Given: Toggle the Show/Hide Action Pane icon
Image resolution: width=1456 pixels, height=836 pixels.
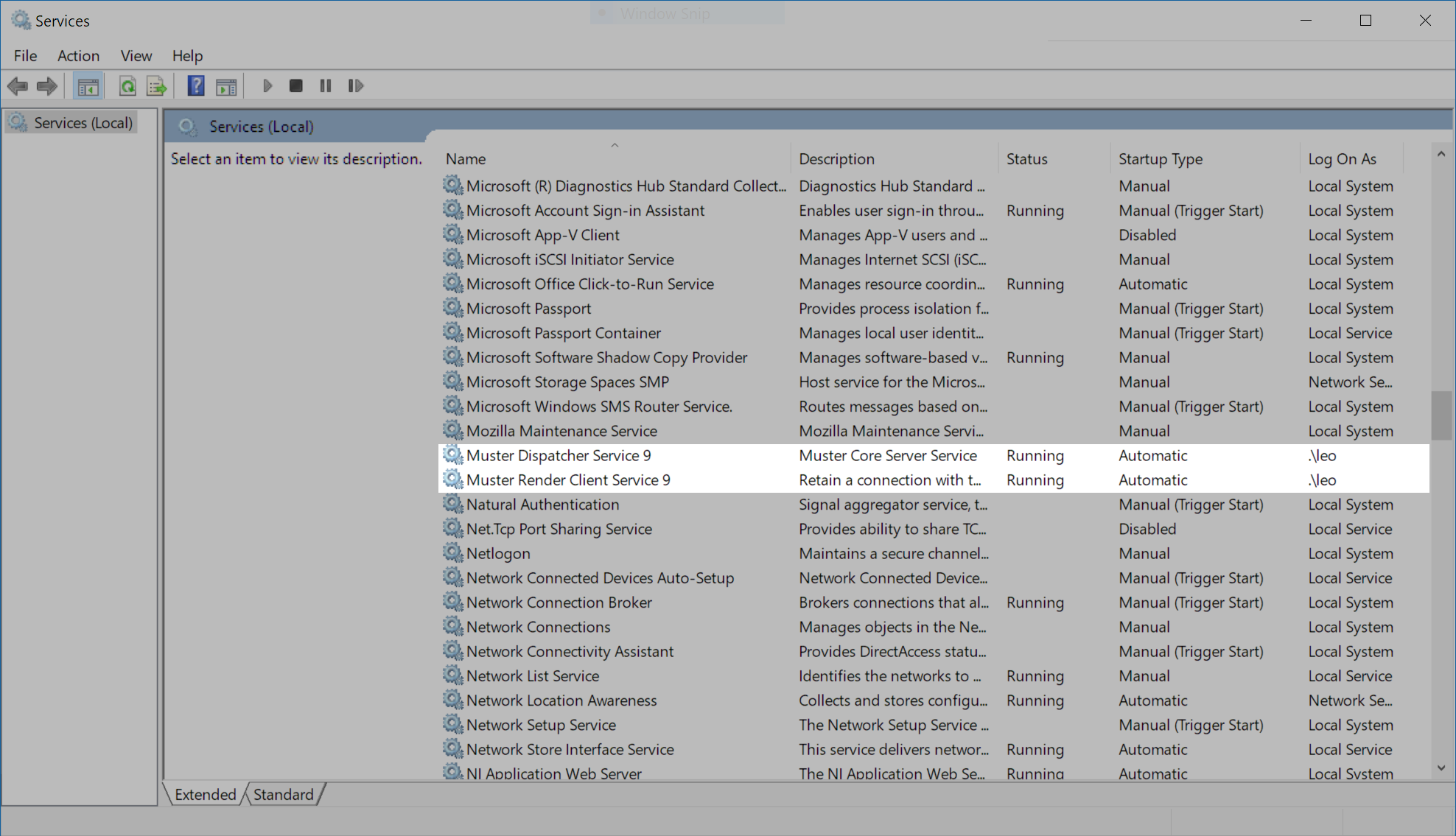Looking at the screenshot, I should [226, 86].
